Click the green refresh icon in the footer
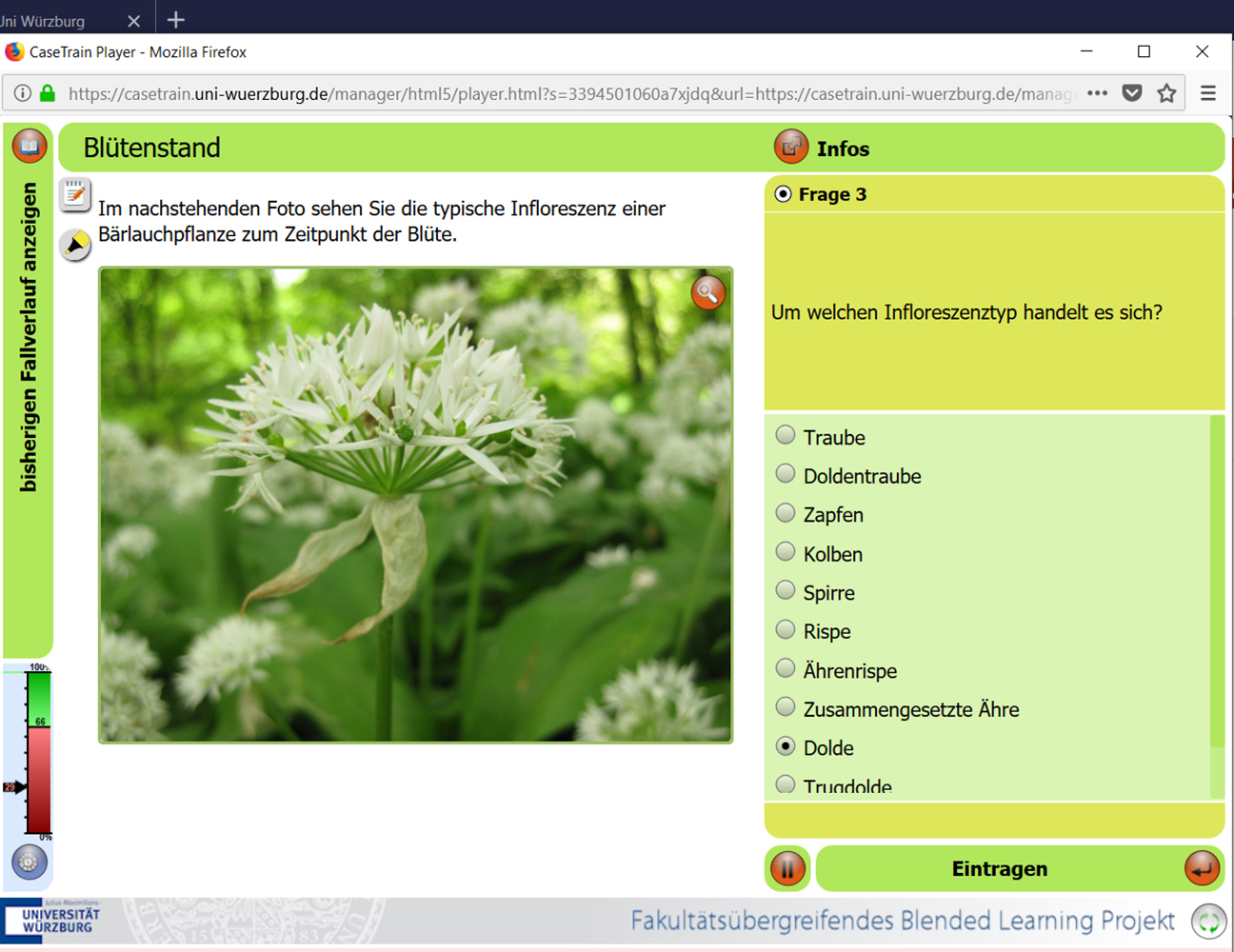1234x952 pixels. (1208, 922)
